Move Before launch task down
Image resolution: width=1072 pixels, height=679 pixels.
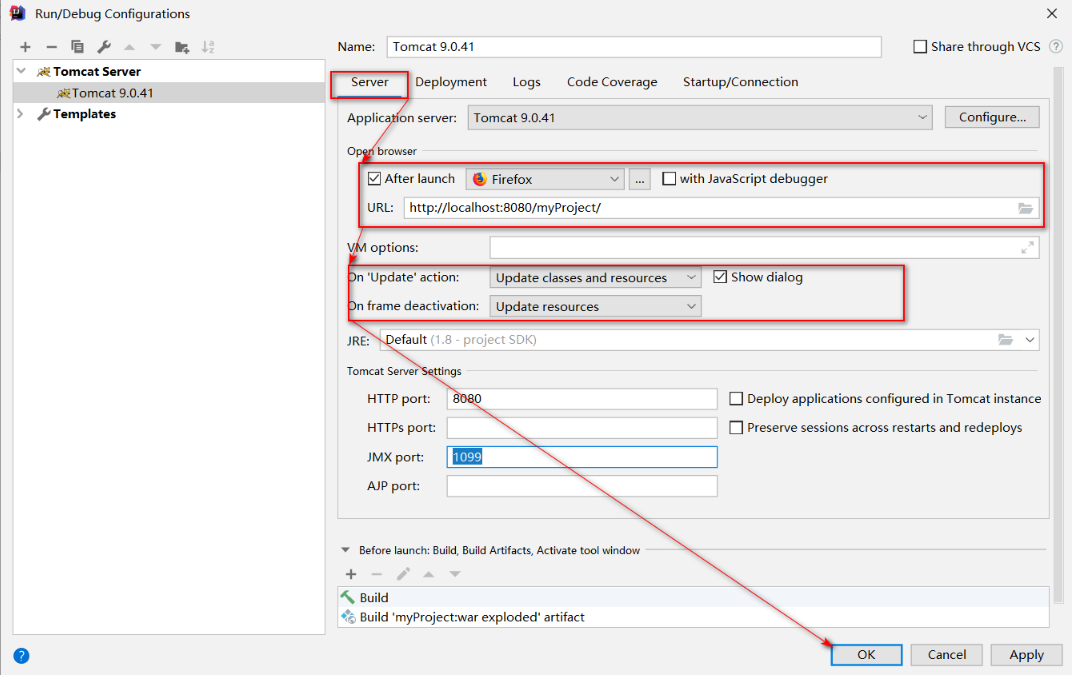pos(455,574)
